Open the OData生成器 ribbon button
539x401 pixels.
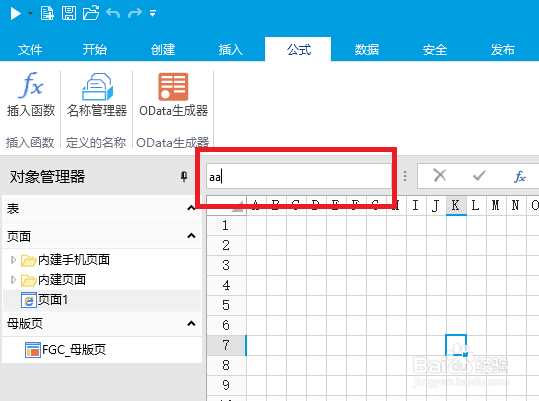[x=173, y=94]
